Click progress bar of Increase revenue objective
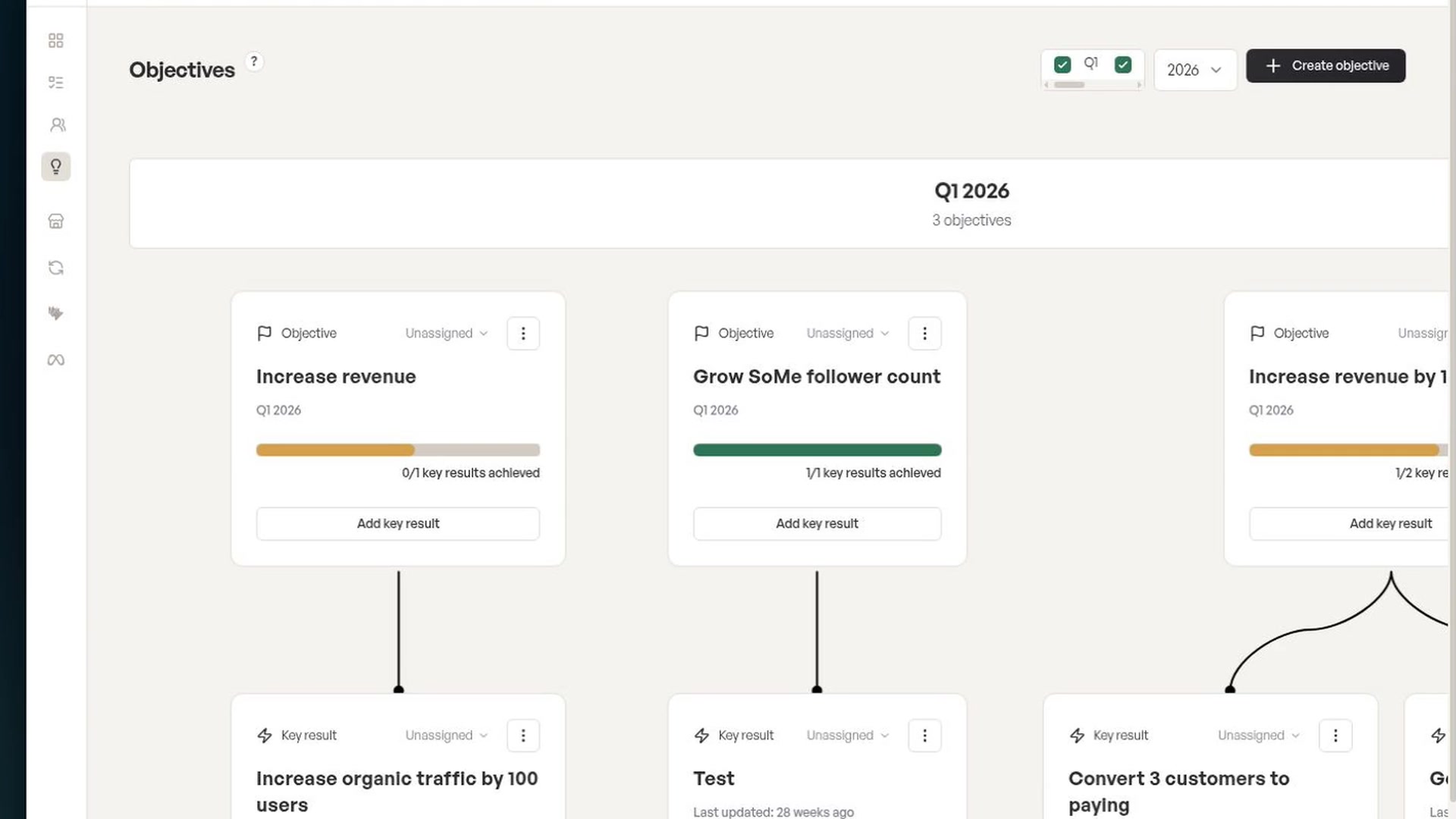 [398, 450]
